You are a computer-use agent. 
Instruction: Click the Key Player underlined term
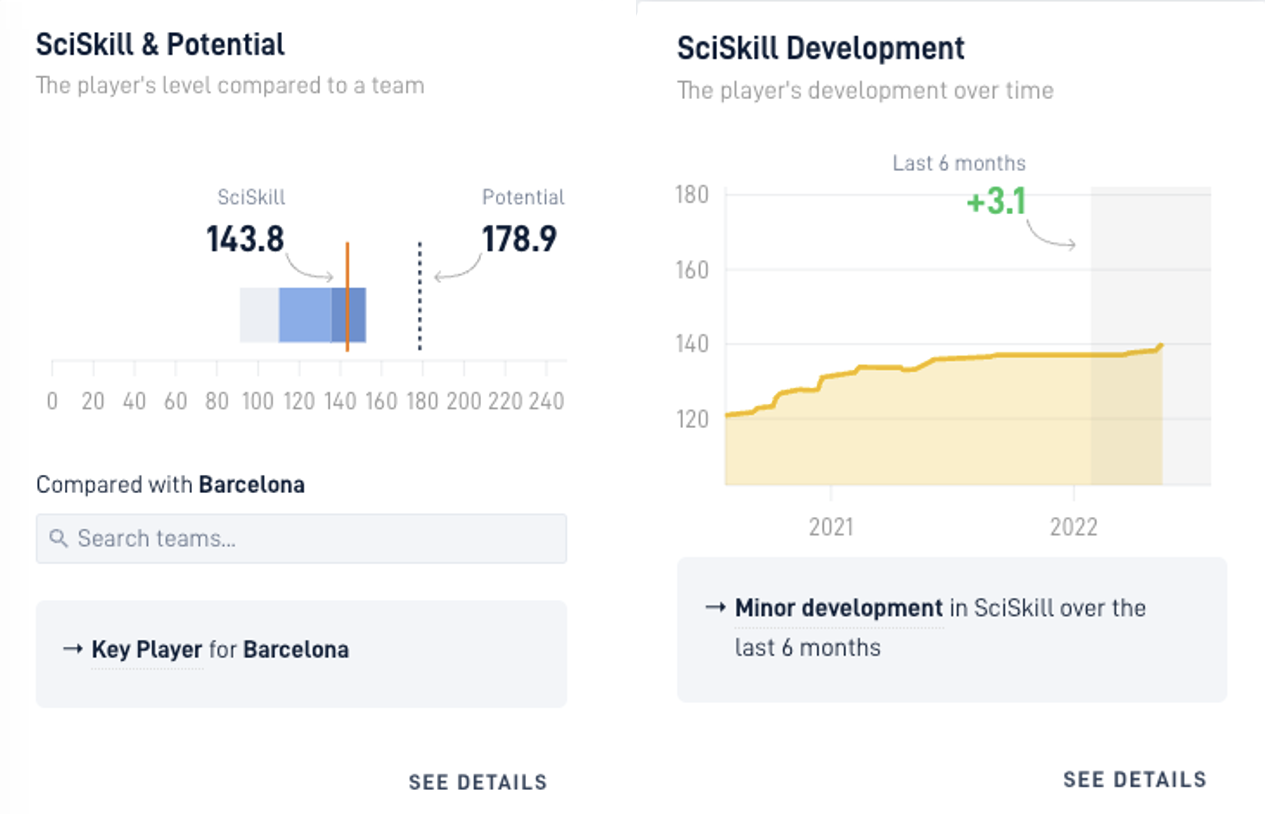(x=147, y=650)
